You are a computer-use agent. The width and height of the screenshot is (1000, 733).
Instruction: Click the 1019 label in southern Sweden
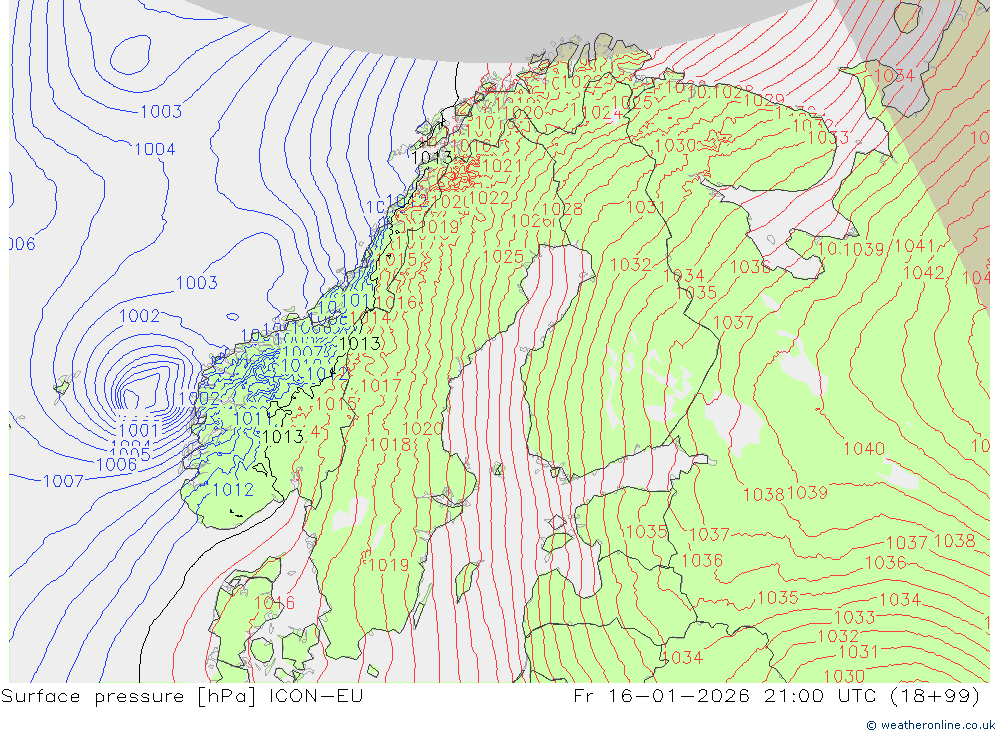coord(388,565)
